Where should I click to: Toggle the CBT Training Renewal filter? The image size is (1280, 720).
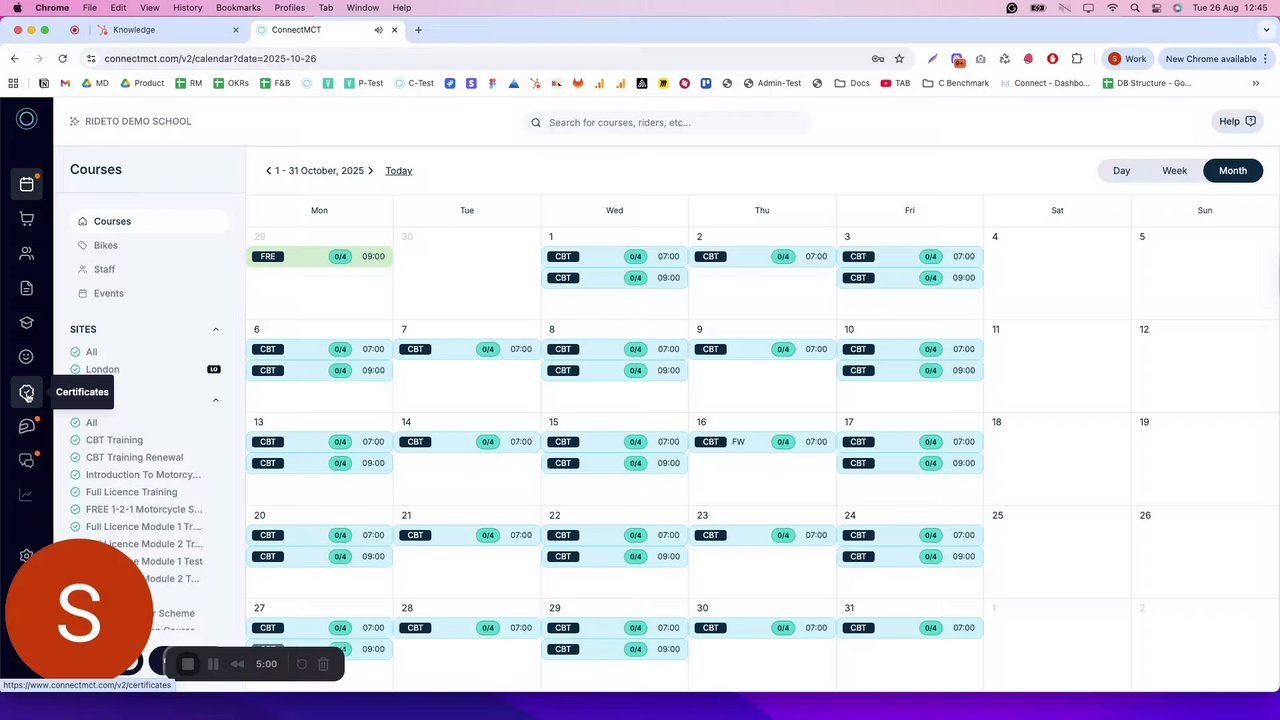click(75, 458)
